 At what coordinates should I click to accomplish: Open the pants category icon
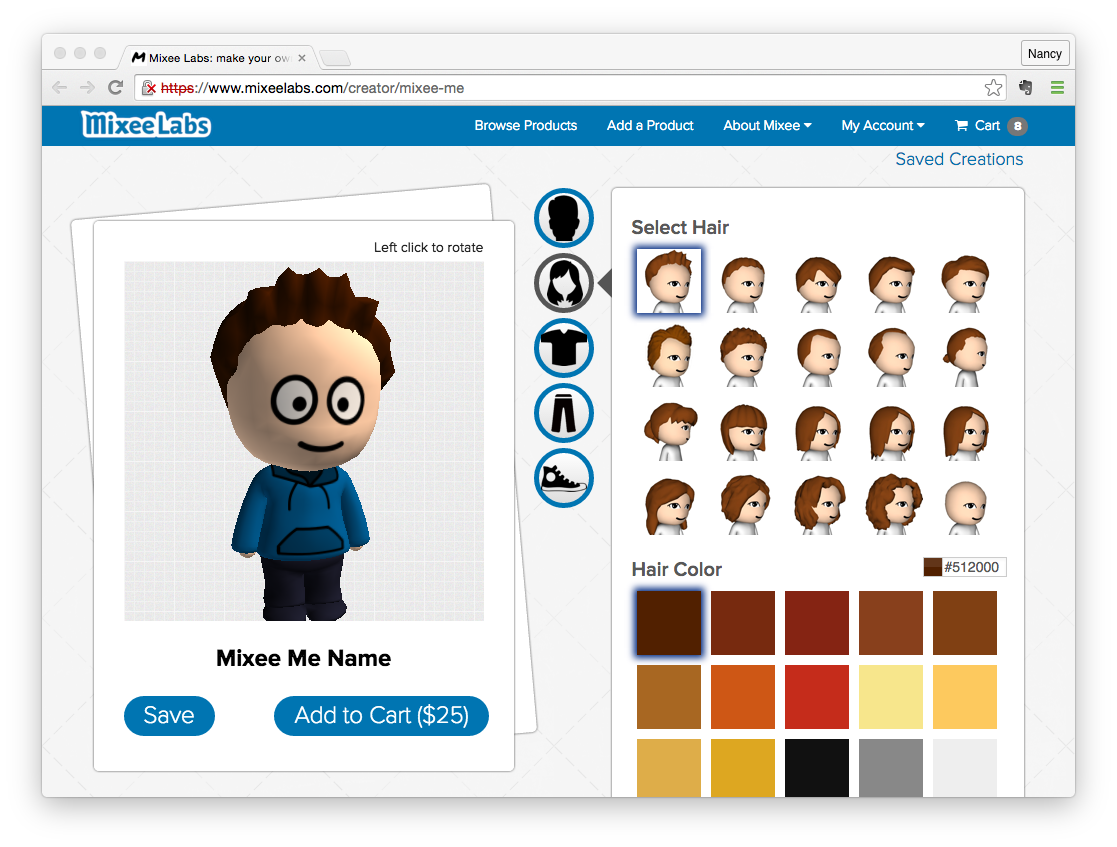(564, 413)
